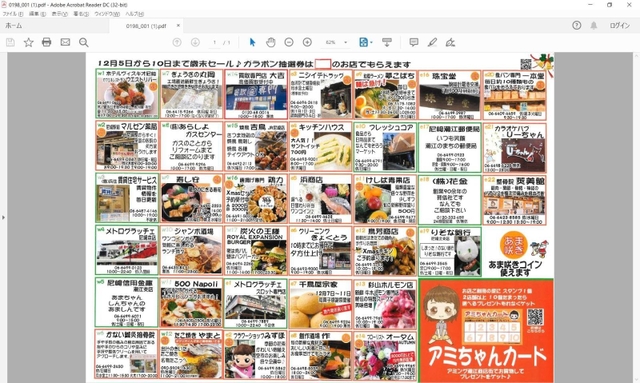Viewport: 640px width, 383px height.
Task: Click the あま咲きコイン logo
Action: pyautogui.click(x=513, y=244)
